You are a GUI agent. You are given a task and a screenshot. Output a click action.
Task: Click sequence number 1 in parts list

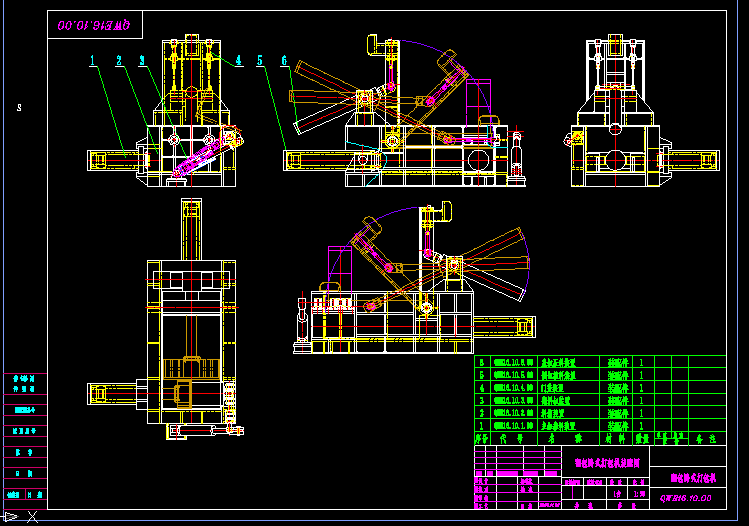click(x=482, y=426)
